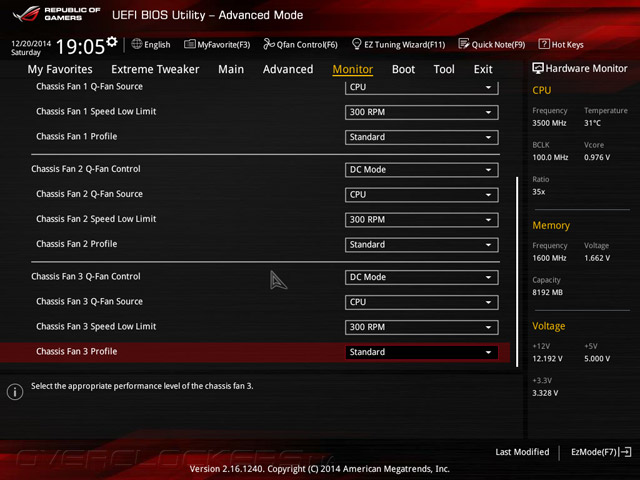Click the Republic of Gamers logo

pos(57,14)
